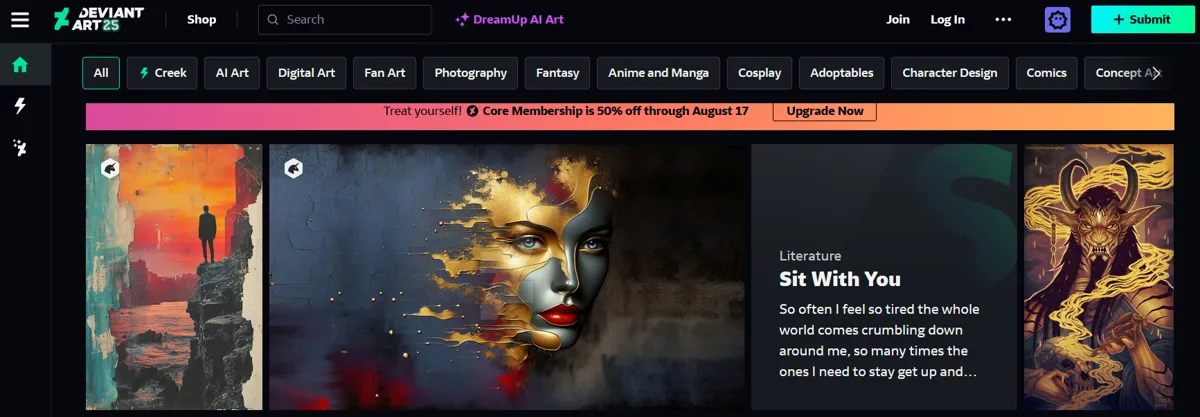Focus the Search input field
The height and width of the screenshot is (417, 1200).
point(345,19)
